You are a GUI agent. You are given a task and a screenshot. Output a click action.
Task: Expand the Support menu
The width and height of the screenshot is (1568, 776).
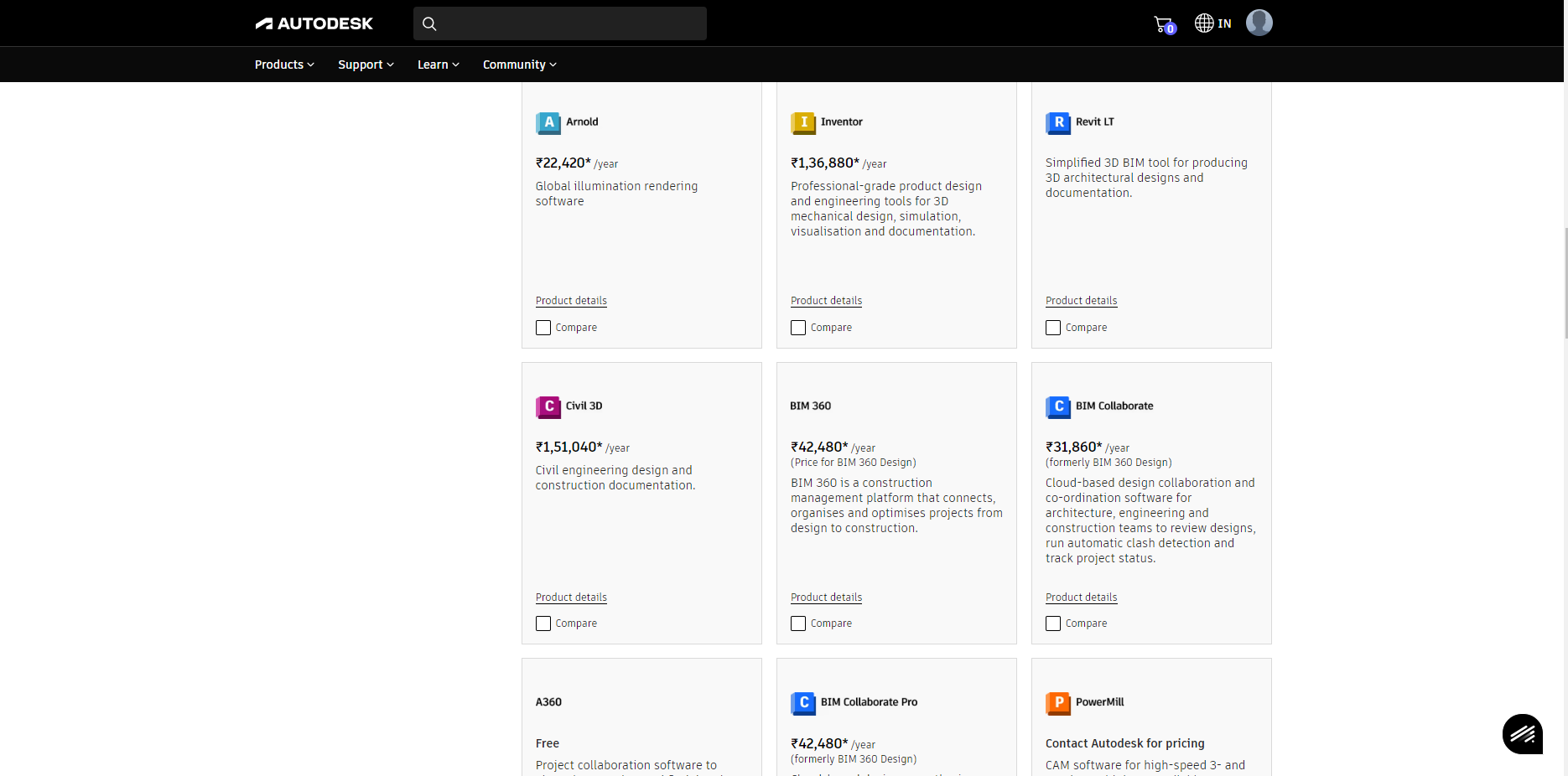366,65
